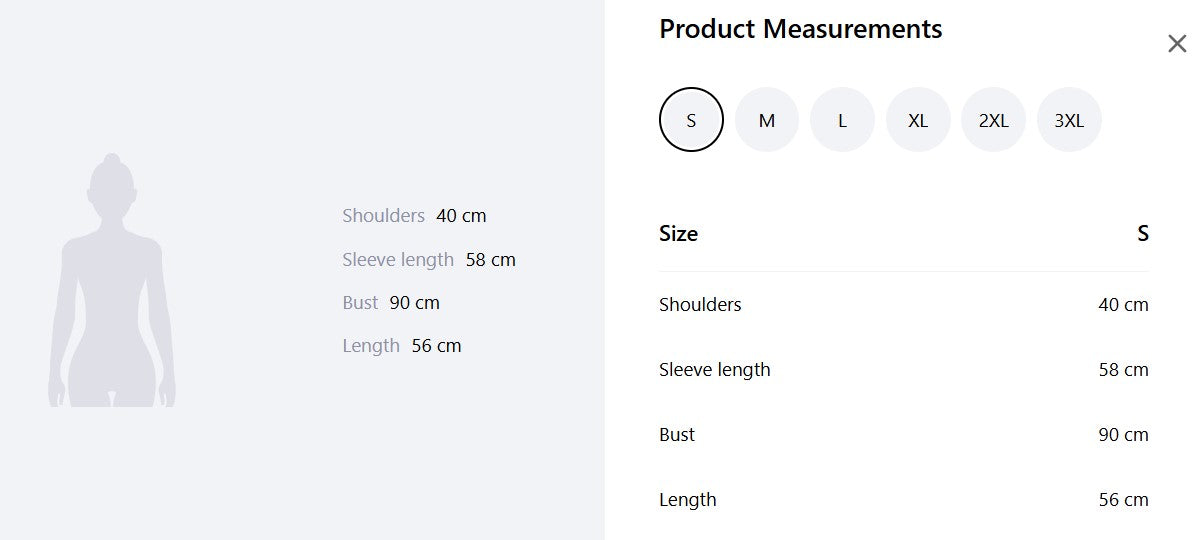The width and height of the screenshot is (1198, 540).
Task: Click the 58 cm value in the table
Action: [1123, 370]
